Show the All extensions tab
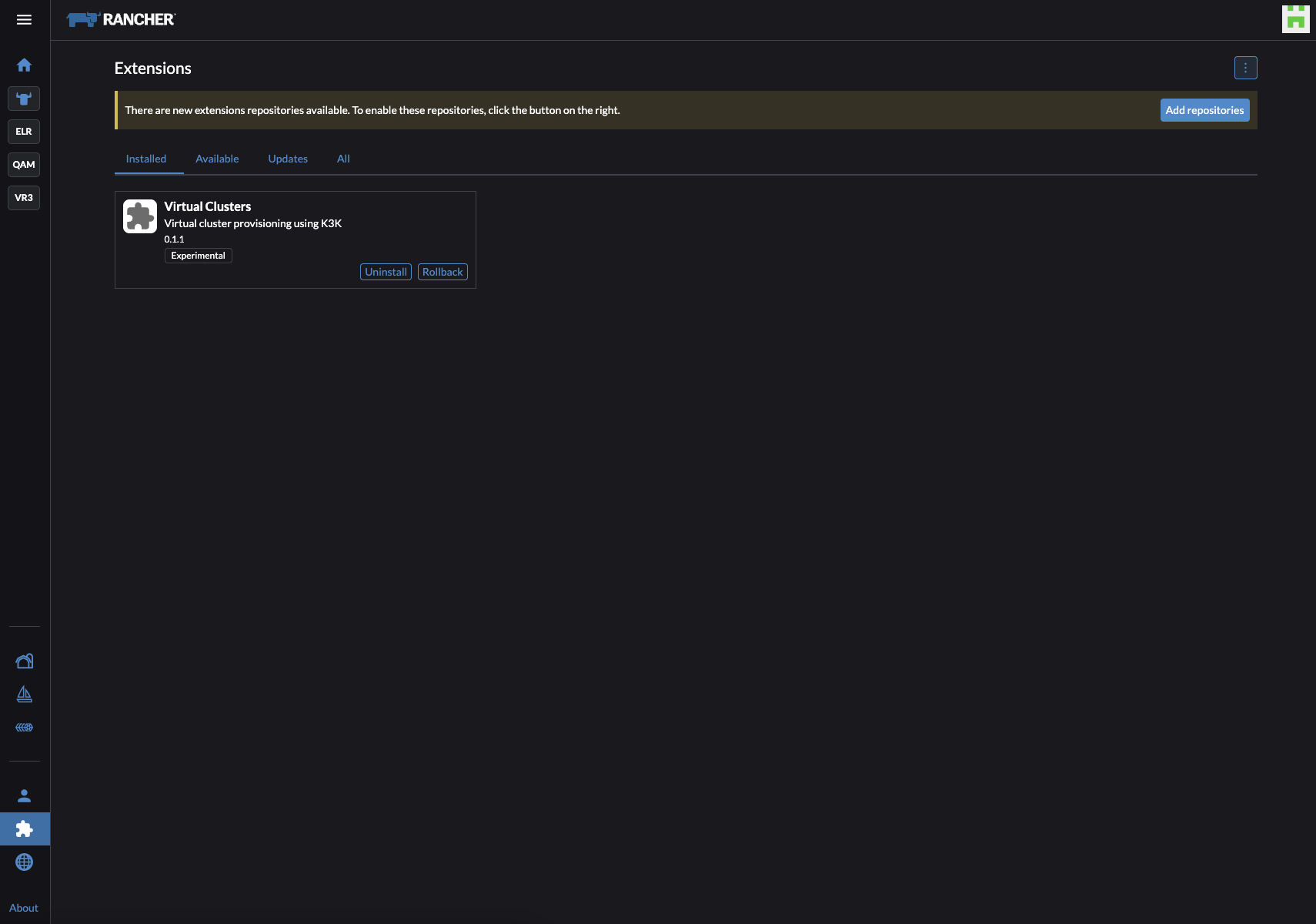Image resolution: width=1316 pixels, height=924 pixels. [343, 159]
